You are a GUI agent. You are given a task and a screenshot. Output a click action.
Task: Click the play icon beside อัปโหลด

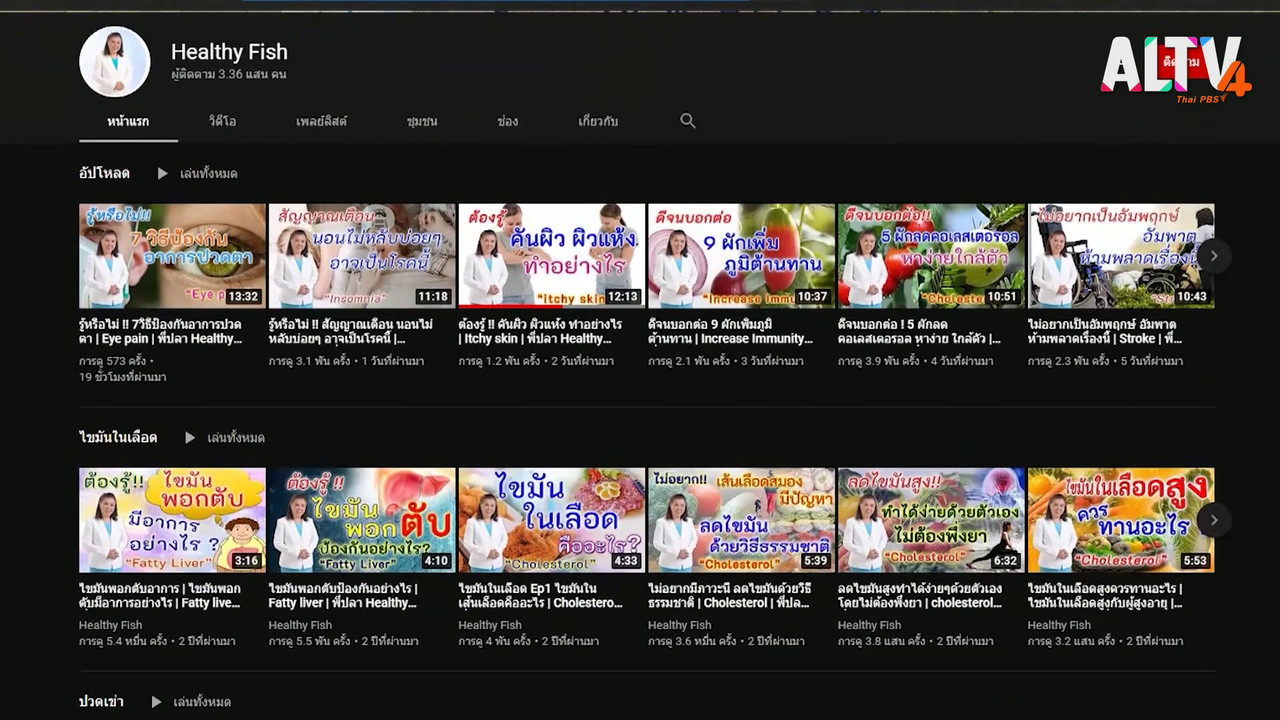[162, 173]
